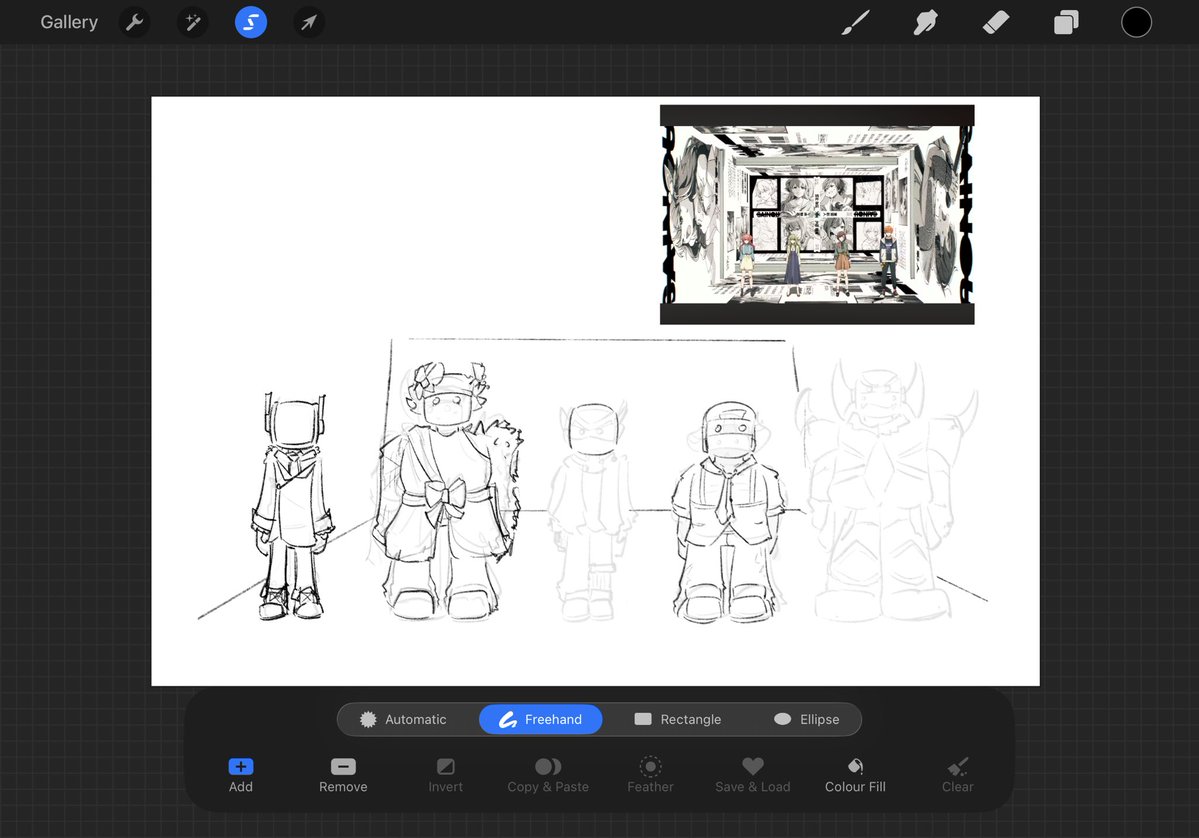The height and width of the screenshot is (838, 1199).
Task: Open the Adjustments magic wand menu
Action: (x=193, y=22)
